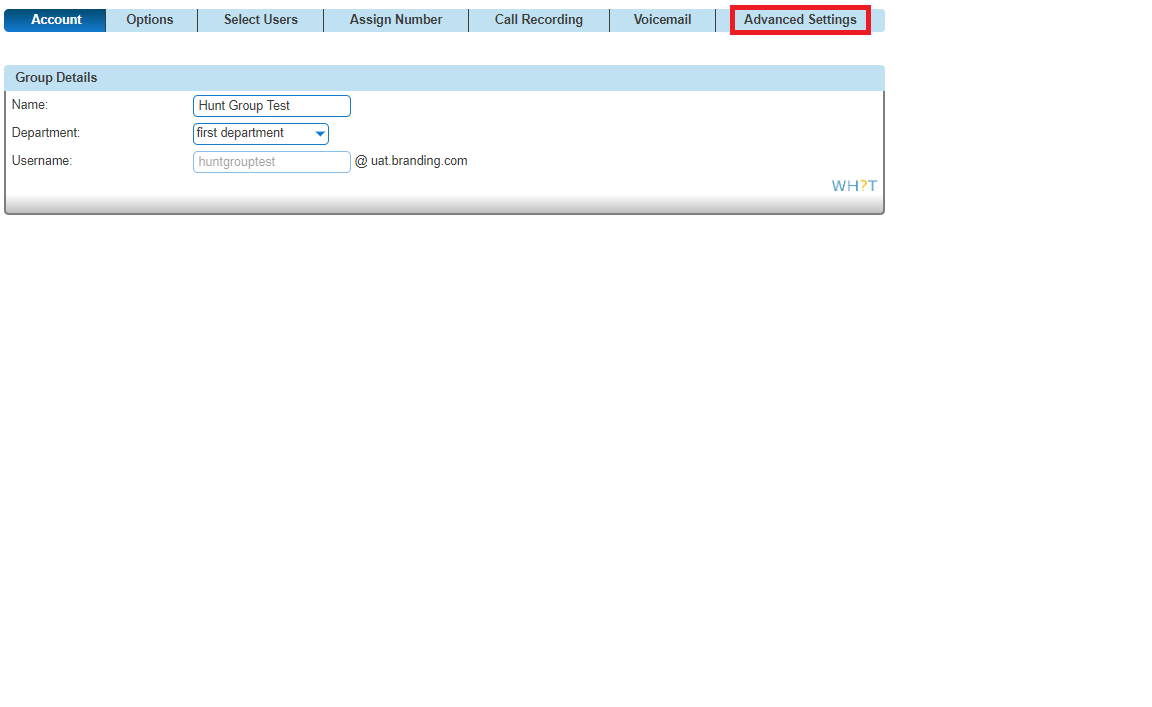Click the Username field huntgrouptest
The width and height of the screenshot is (1152, 707).
[x=272, y=162]
